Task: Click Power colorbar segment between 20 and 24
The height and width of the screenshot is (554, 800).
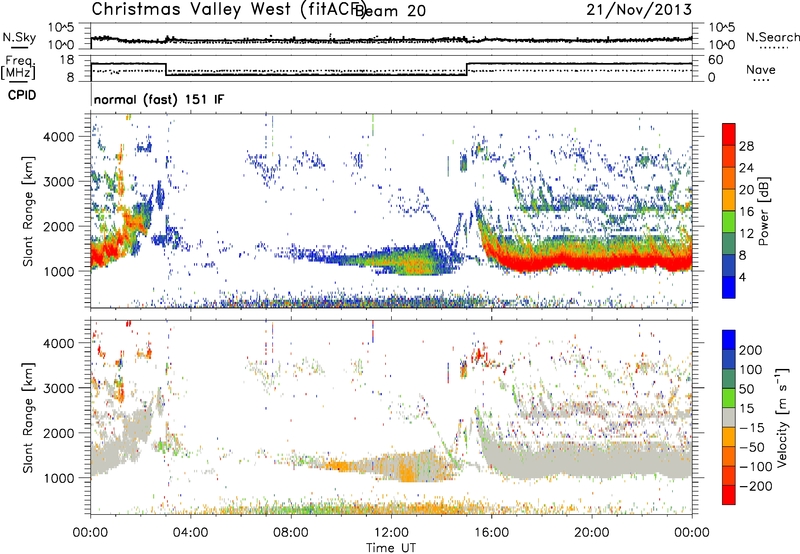Action: (729, 178)
